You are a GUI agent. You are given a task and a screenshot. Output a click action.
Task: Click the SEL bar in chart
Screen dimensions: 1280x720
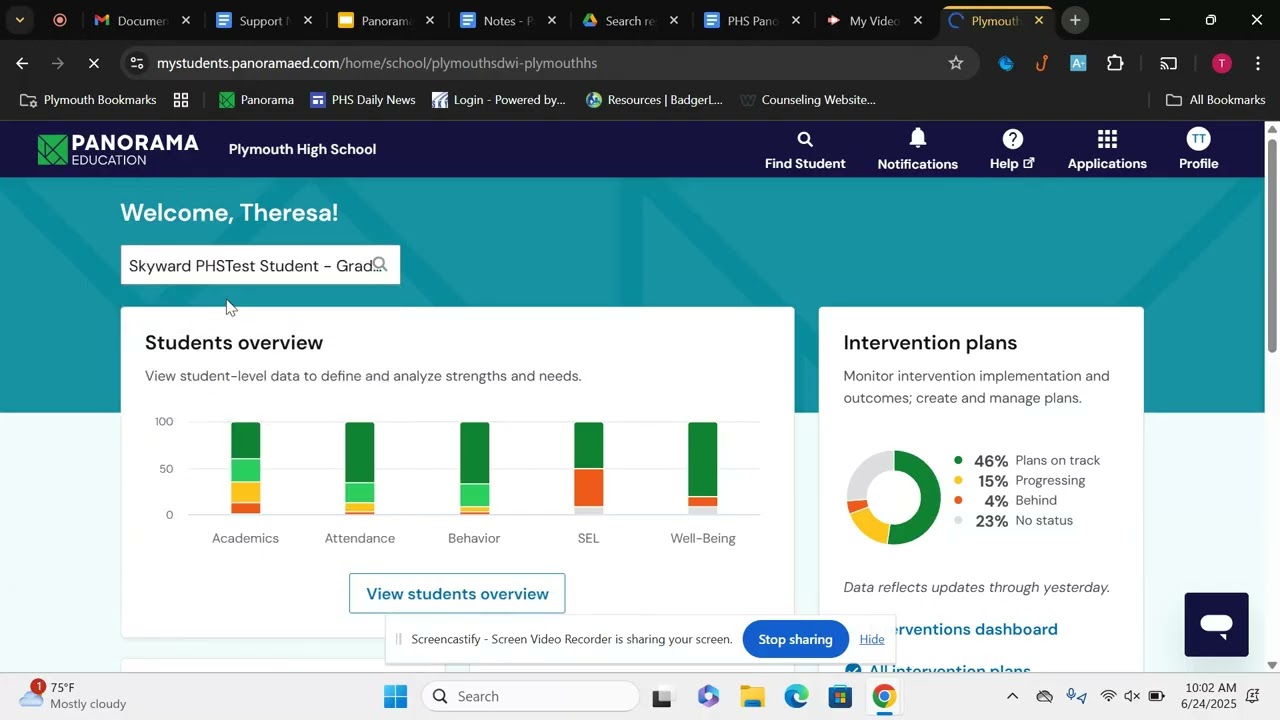point(588,468)
